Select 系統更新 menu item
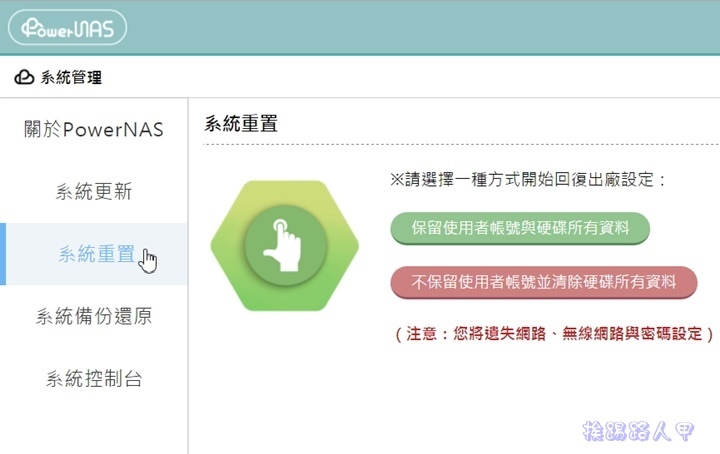720x454 pixels. (x=94, y=191)
